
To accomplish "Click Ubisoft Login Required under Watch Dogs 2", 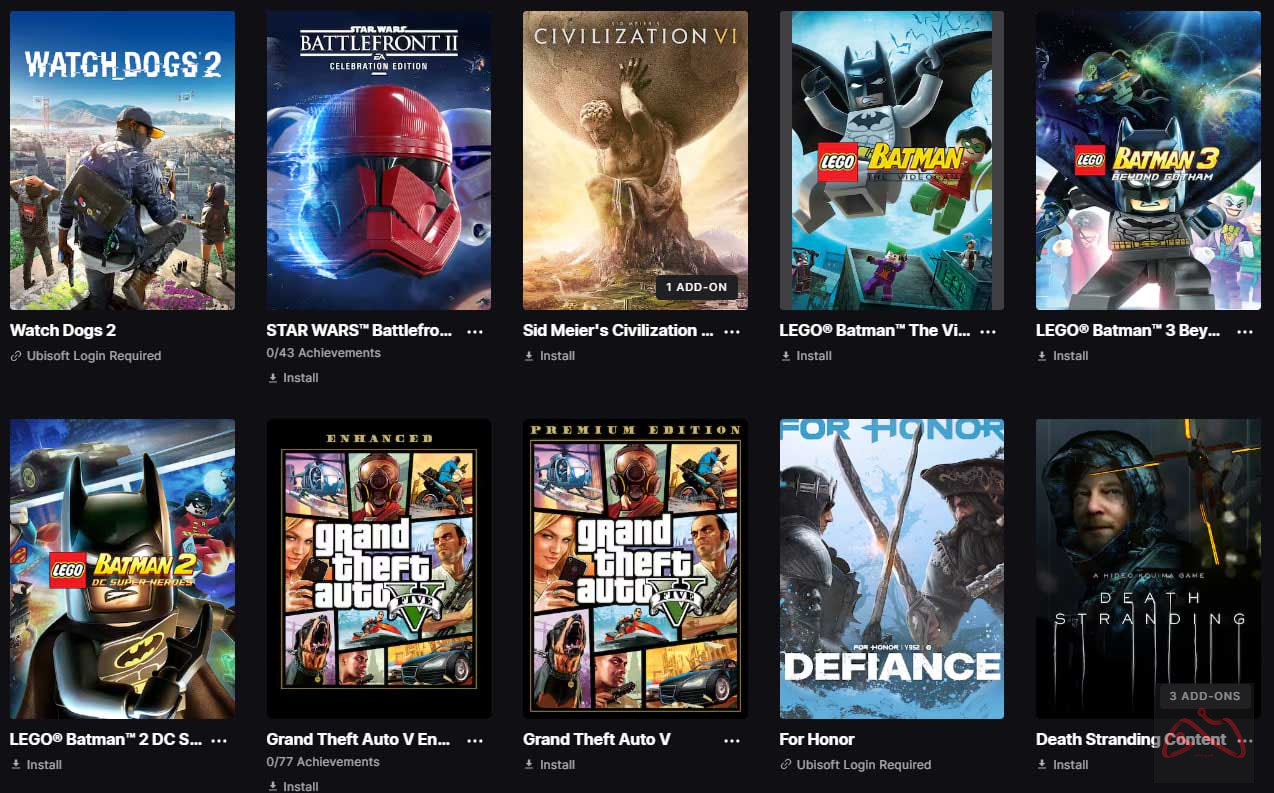I will coord(86,356).
